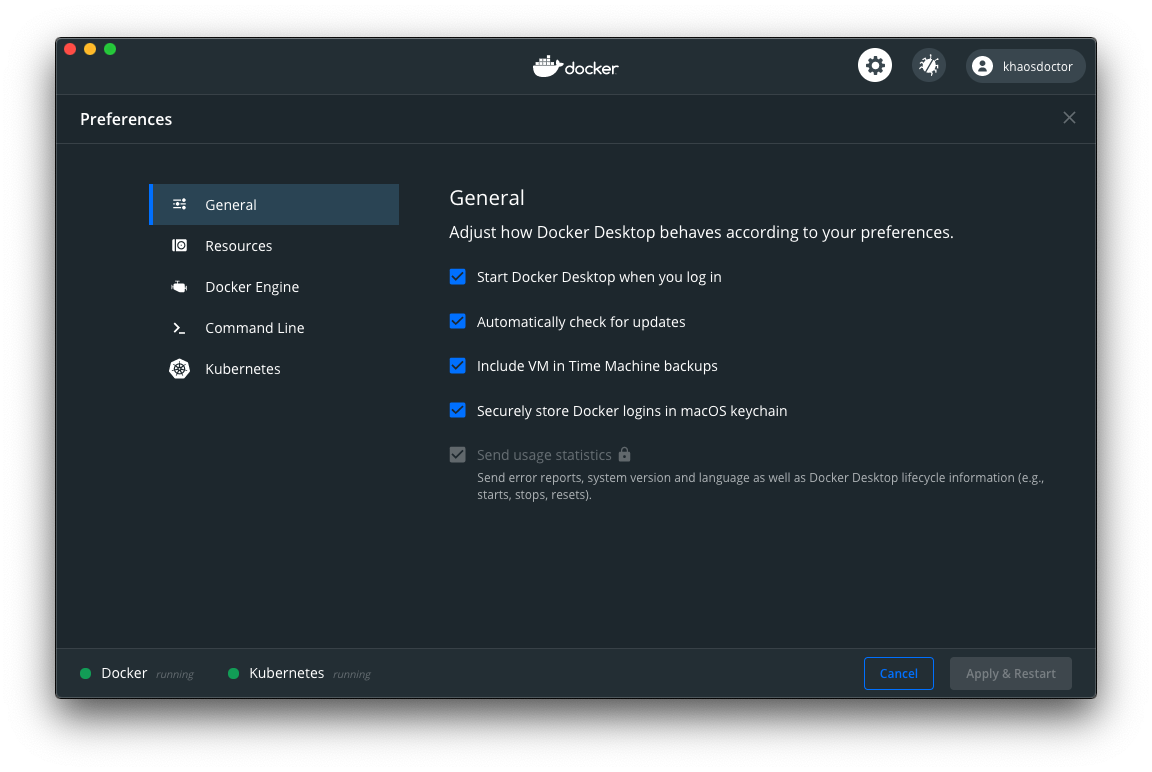1152x772 pixels.
Task: Open the khaosdoctor account menu
Action: (1025, 66)
